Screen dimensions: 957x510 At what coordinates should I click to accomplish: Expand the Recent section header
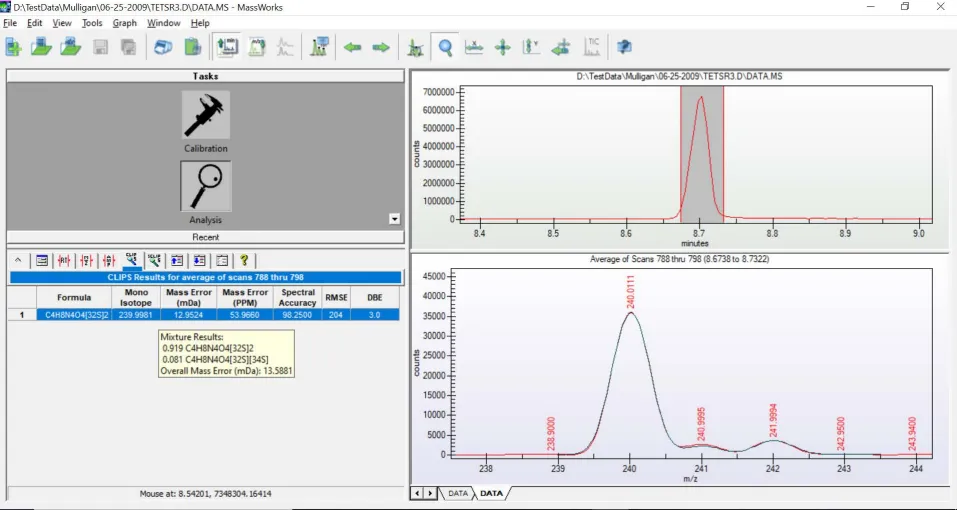tap(205, 237)
